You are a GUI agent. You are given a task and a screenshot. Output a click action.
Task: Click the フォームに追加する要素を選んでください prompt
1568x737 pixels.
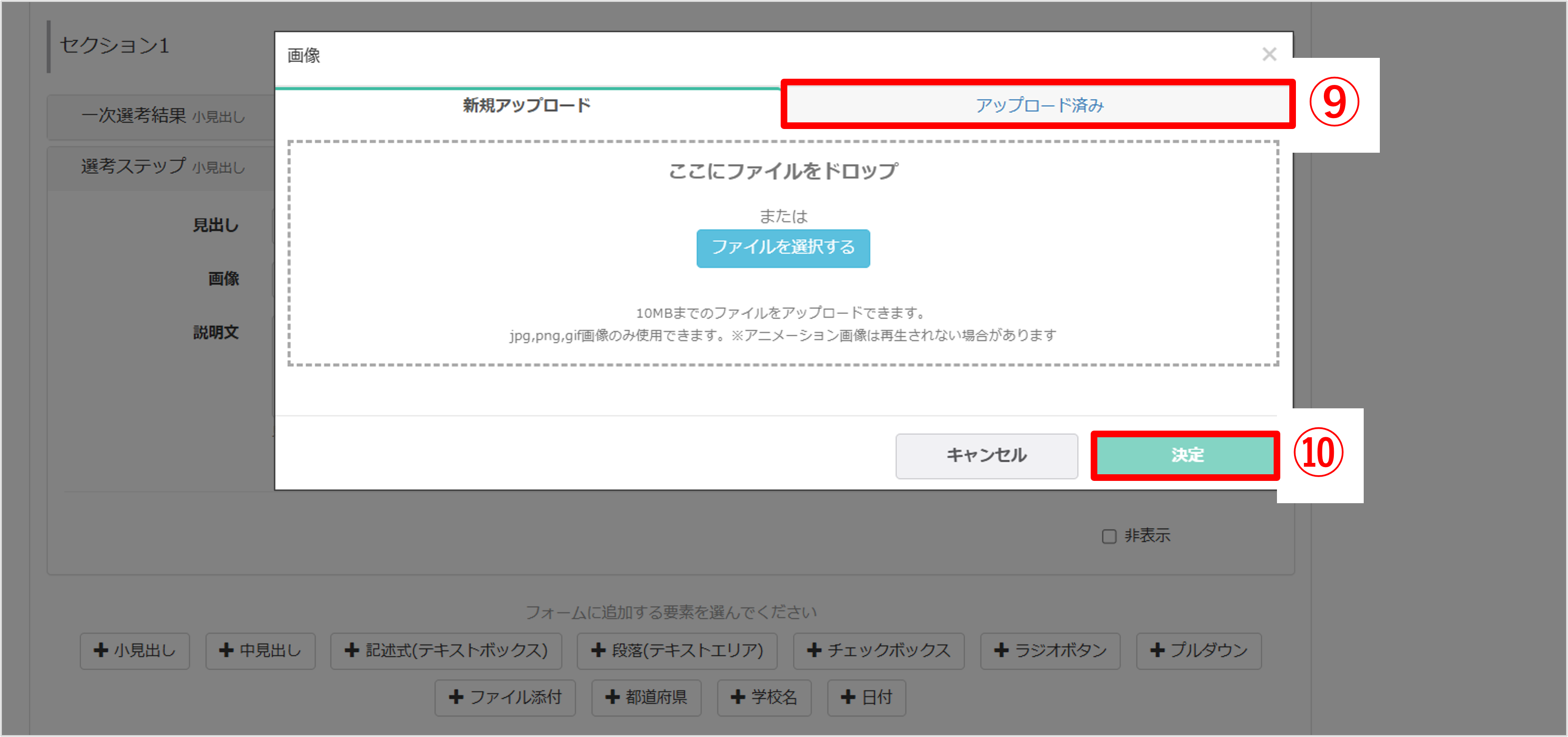[671, 612]
